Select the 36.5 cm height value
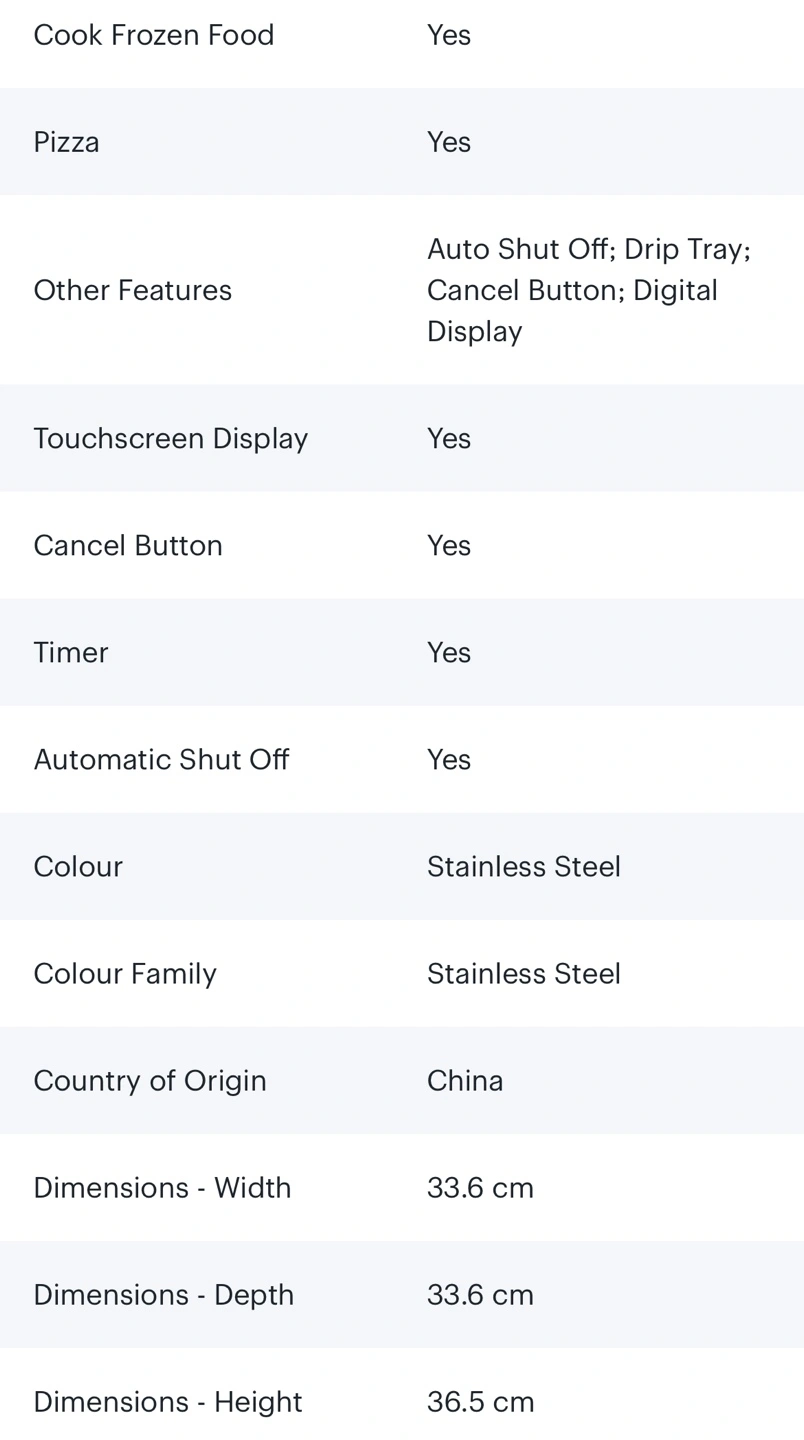This screenshot has width=804, height=1440. (x=480, y=1401)
